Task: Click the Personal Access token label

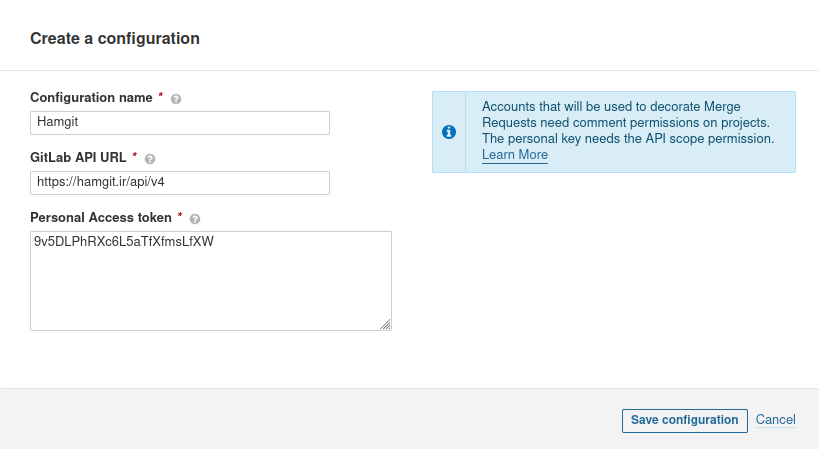Action: tap(101, 218)
